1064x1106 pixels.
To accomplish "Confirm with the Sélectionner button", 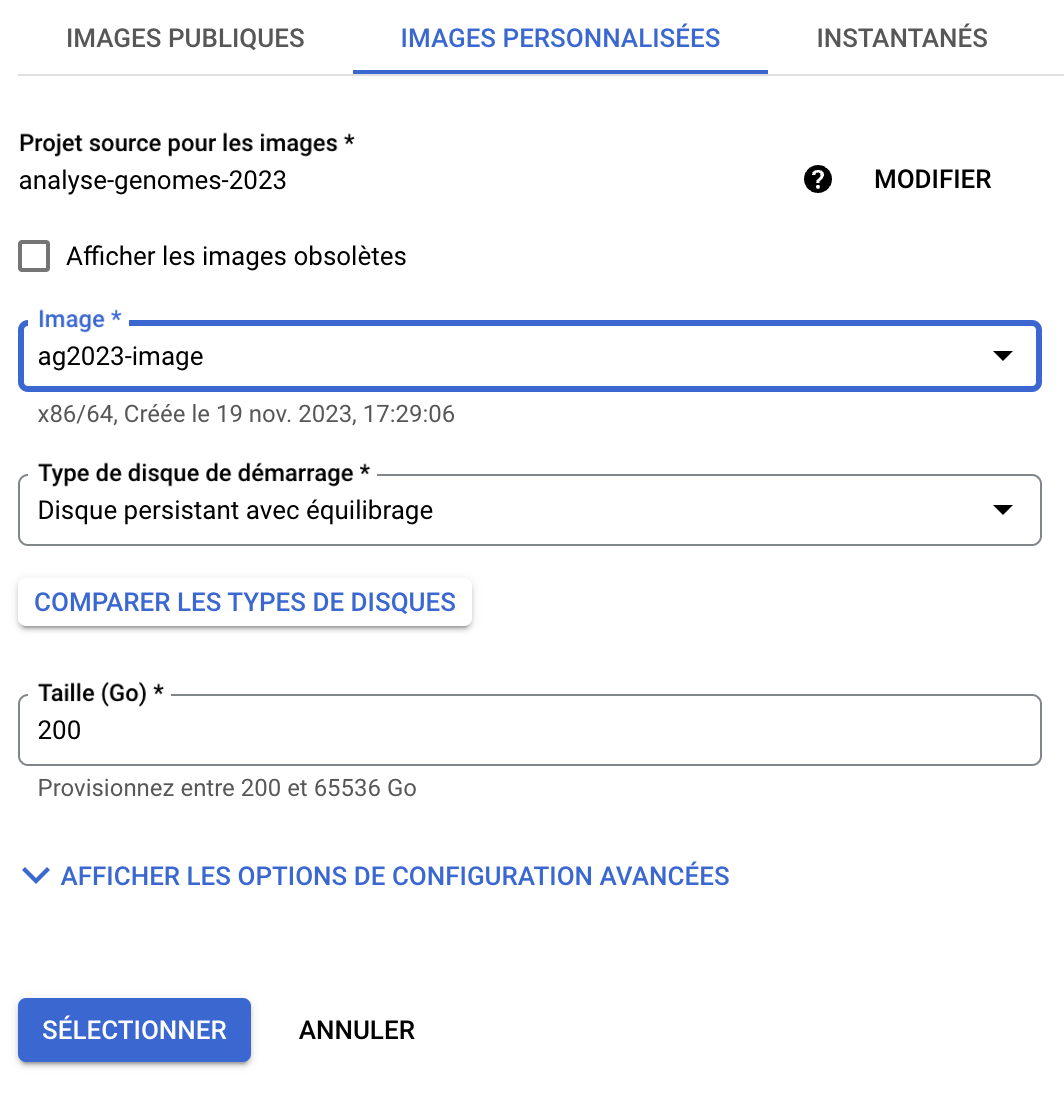I will pyautogui.click(x=134, y=1030).
